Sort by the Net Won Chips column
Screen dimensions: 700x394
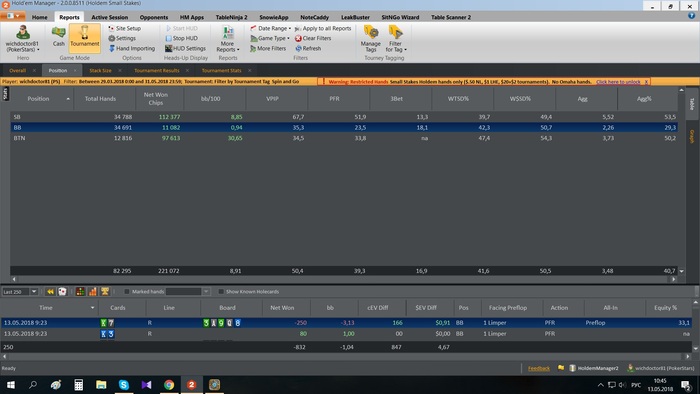point(155,99)
